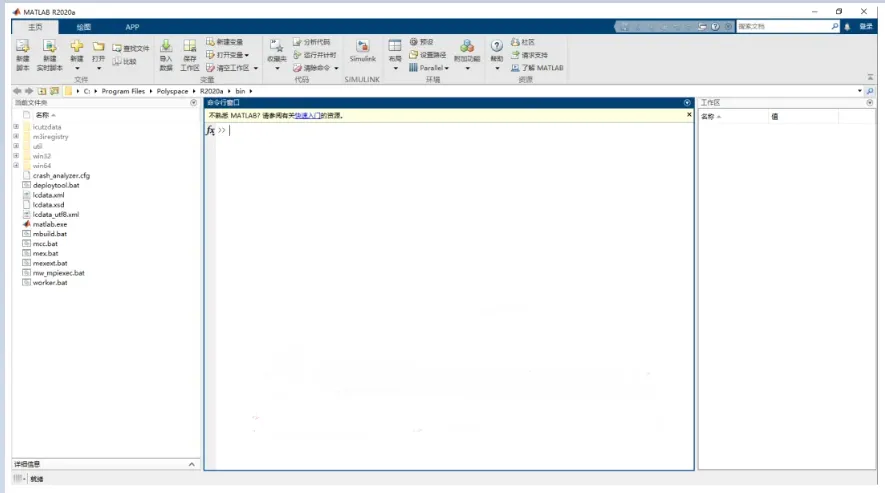Click New Variable (新建变量)
885x493 pixels.
(x=225, y=42)
